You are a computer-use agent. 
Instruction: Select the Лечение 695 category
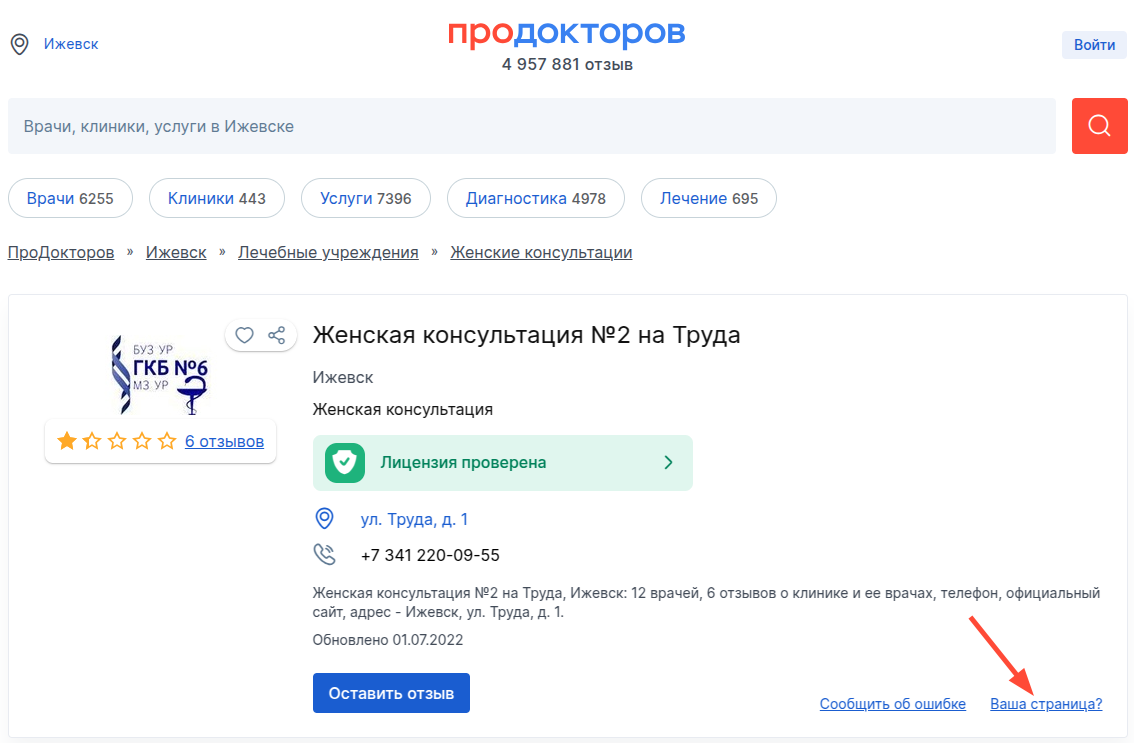pyautogui.click(x=709, y=198)
